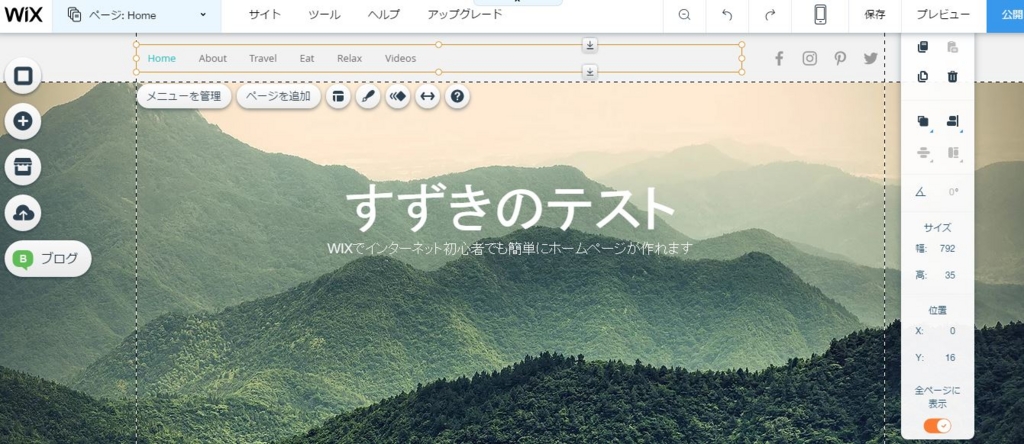Click the zoom out magnifier icon
The width and height of the screenshot is (1024, 444).
coord(684,15)
